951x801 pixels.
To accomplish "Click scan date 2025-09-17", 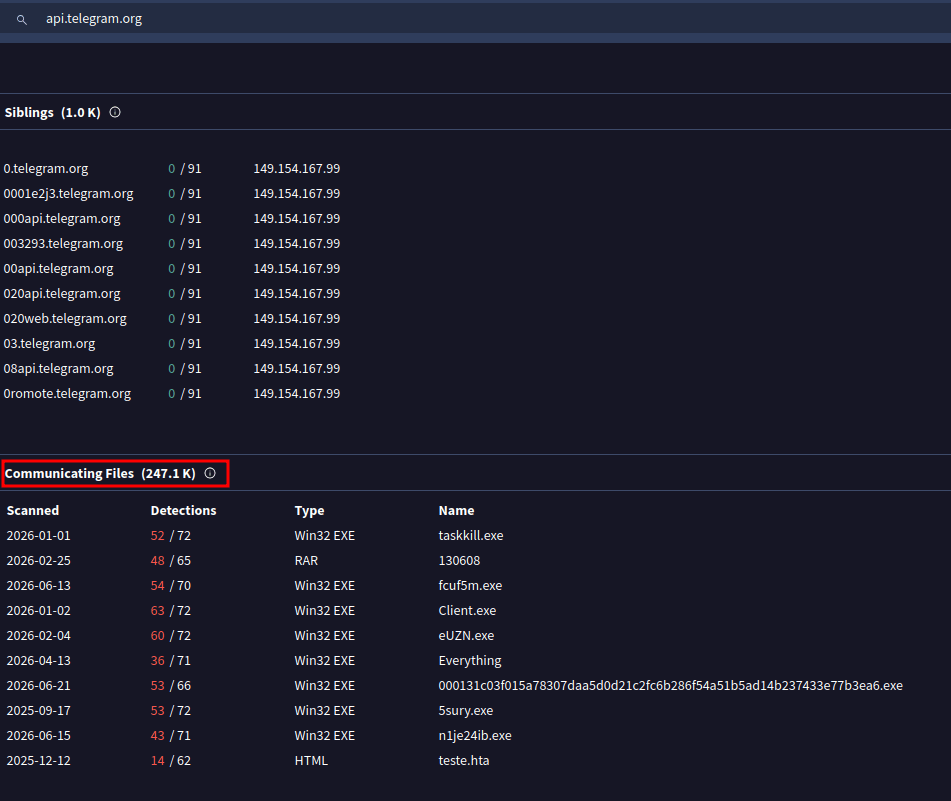I will 38,711.
